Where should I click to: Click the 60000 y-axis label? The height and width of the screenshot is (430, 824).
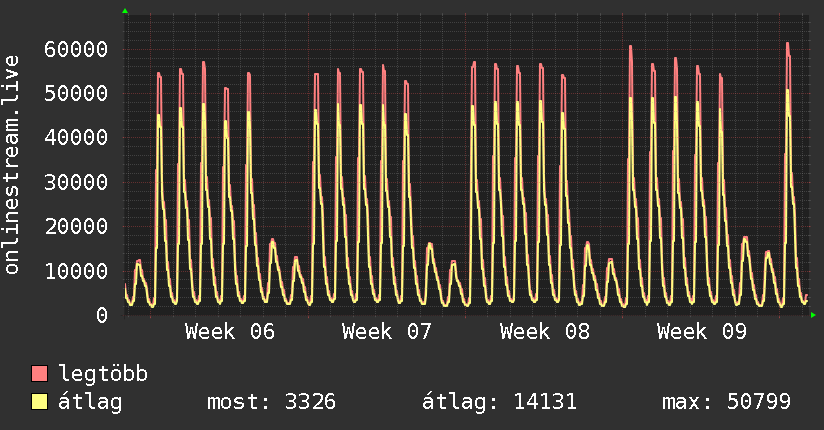tap(76, 49)
